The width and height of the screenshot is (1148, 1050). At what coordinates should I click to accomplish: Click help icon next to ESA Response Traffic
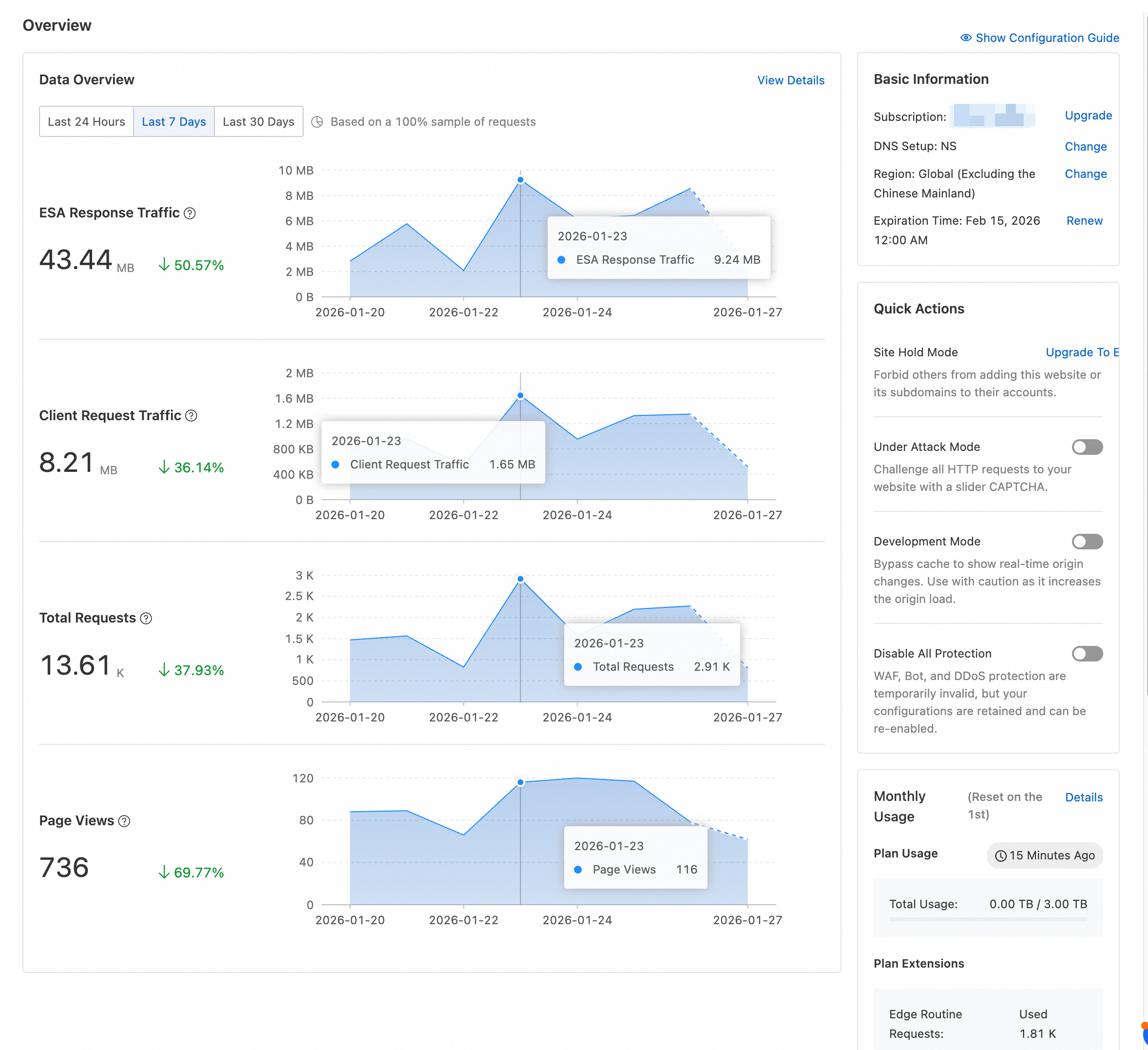(190, 213)
